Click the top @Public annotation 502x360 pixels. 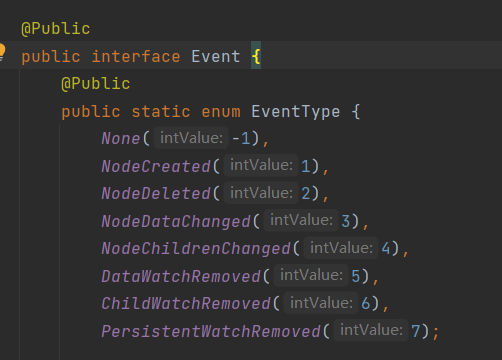56,28
